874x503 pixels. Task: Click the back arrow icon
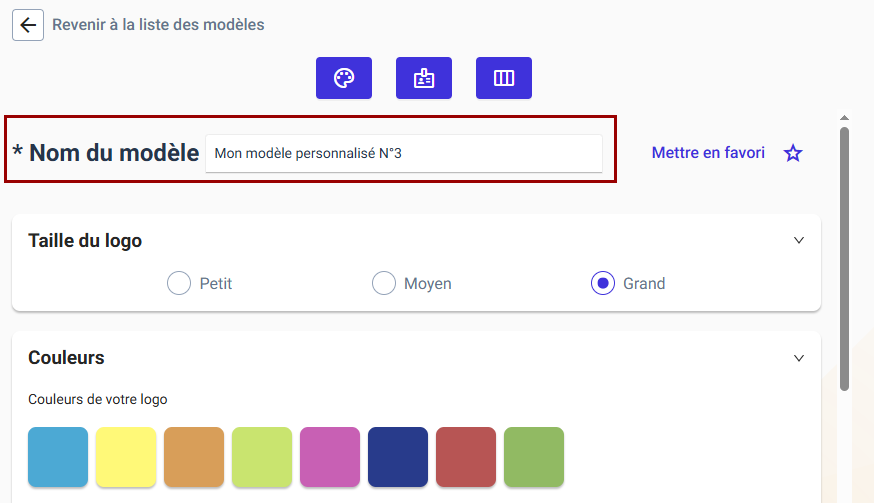(x=28, y=25)
